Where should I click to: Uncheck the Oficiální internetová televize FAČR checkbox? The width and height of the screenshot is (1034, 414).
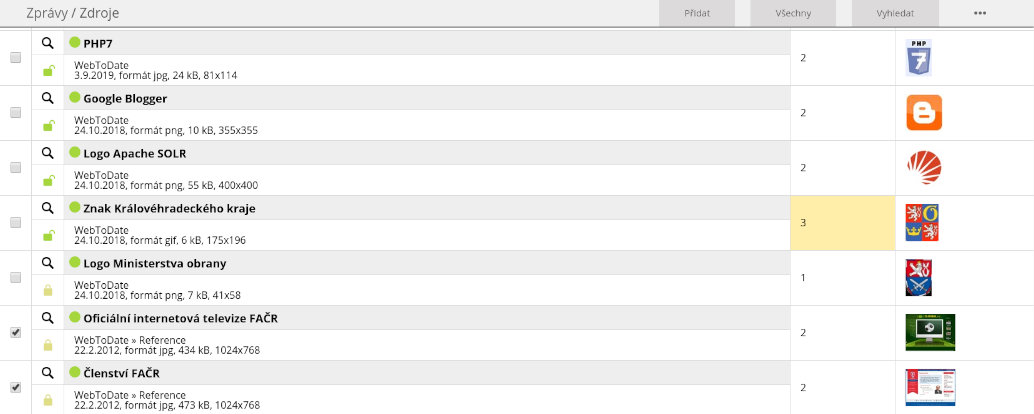(x=15, y=333)
